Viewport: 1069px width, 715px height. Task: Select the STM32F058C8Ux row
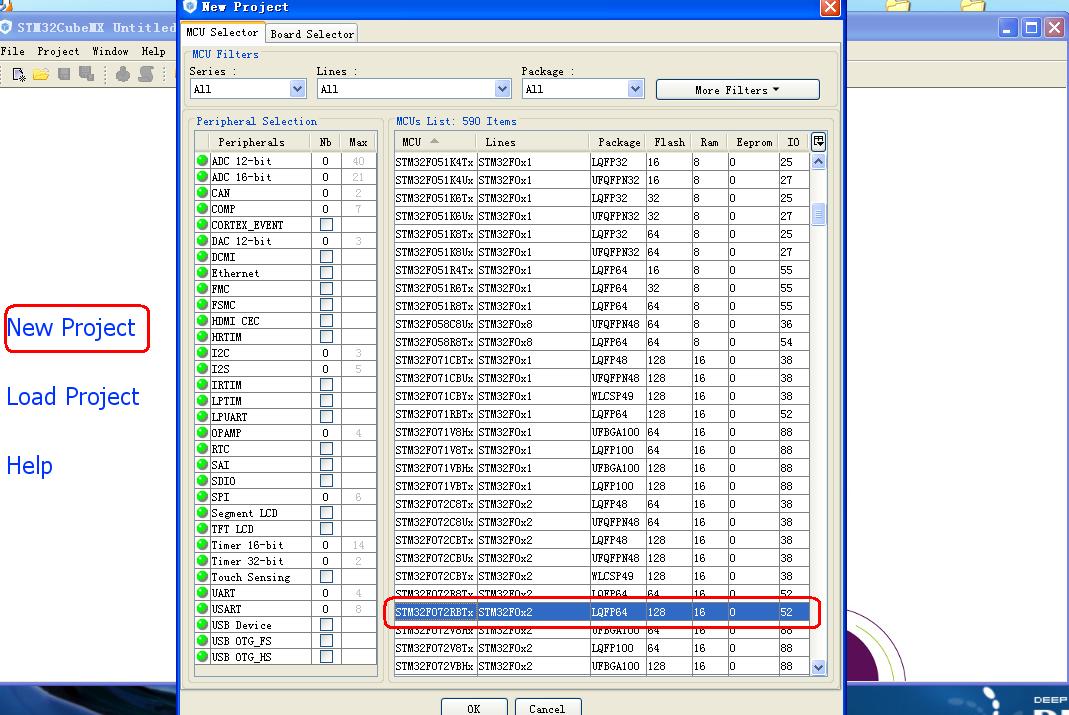pyautogui.click(x=602, y=324)
